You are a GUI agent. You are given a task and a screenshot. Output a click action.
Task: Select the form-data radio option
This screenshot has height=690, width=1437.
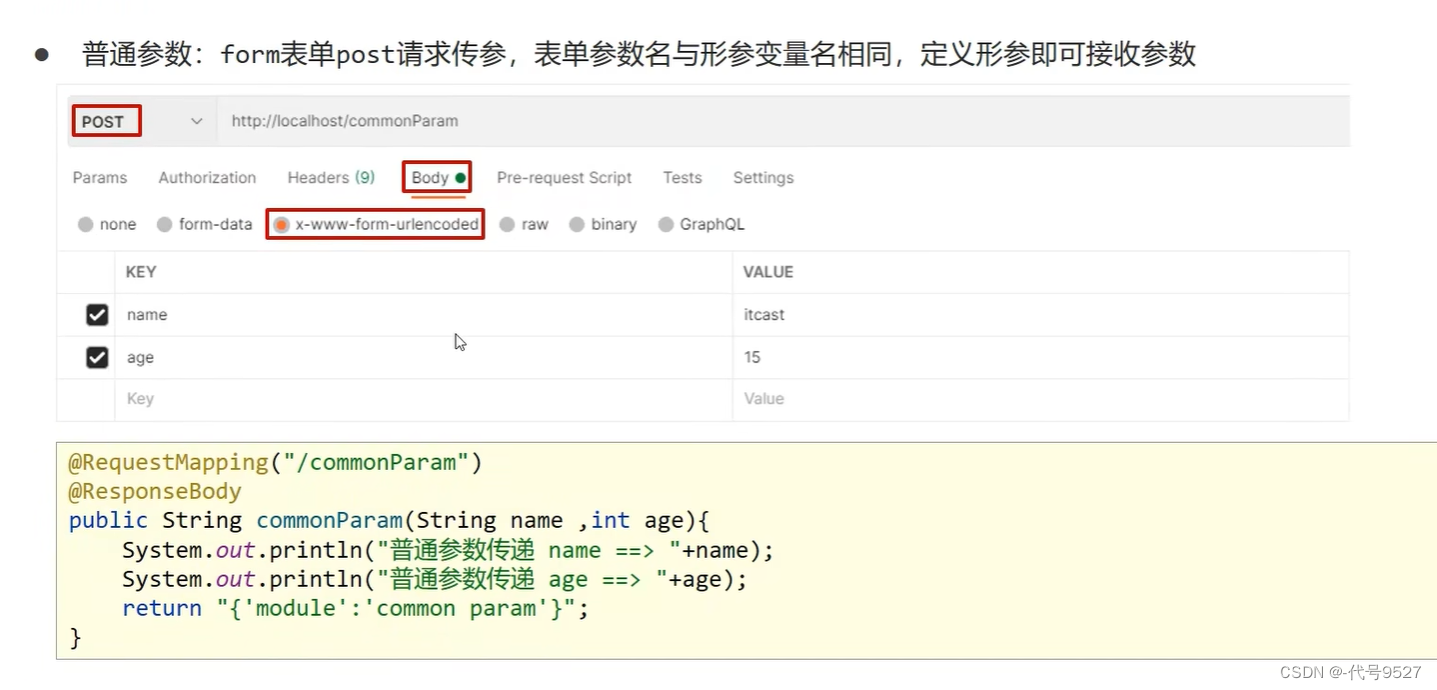click(165, 225)
